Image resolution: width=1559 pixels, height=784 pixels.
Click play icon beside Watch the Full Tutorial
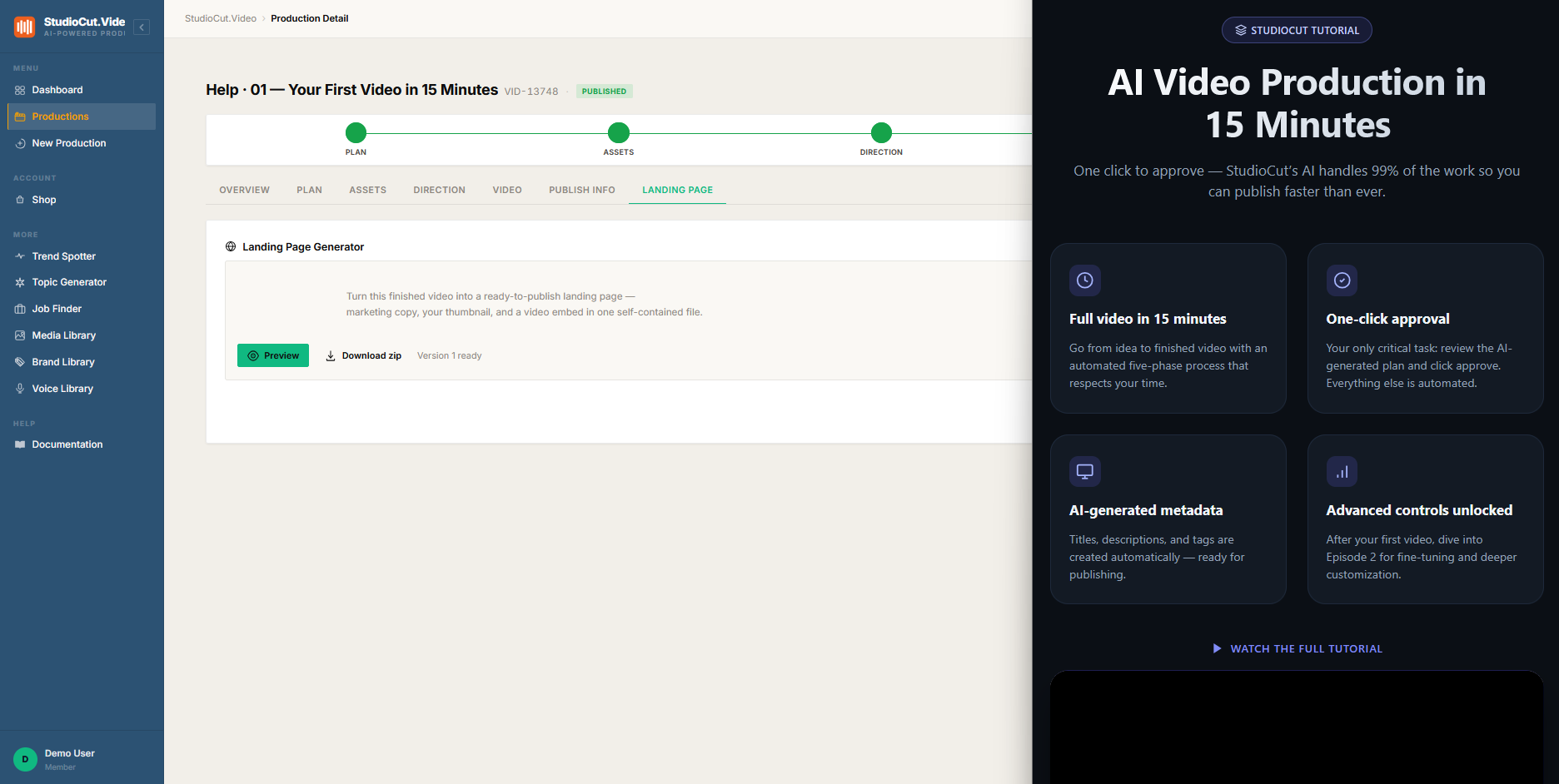click(1217, 648)
